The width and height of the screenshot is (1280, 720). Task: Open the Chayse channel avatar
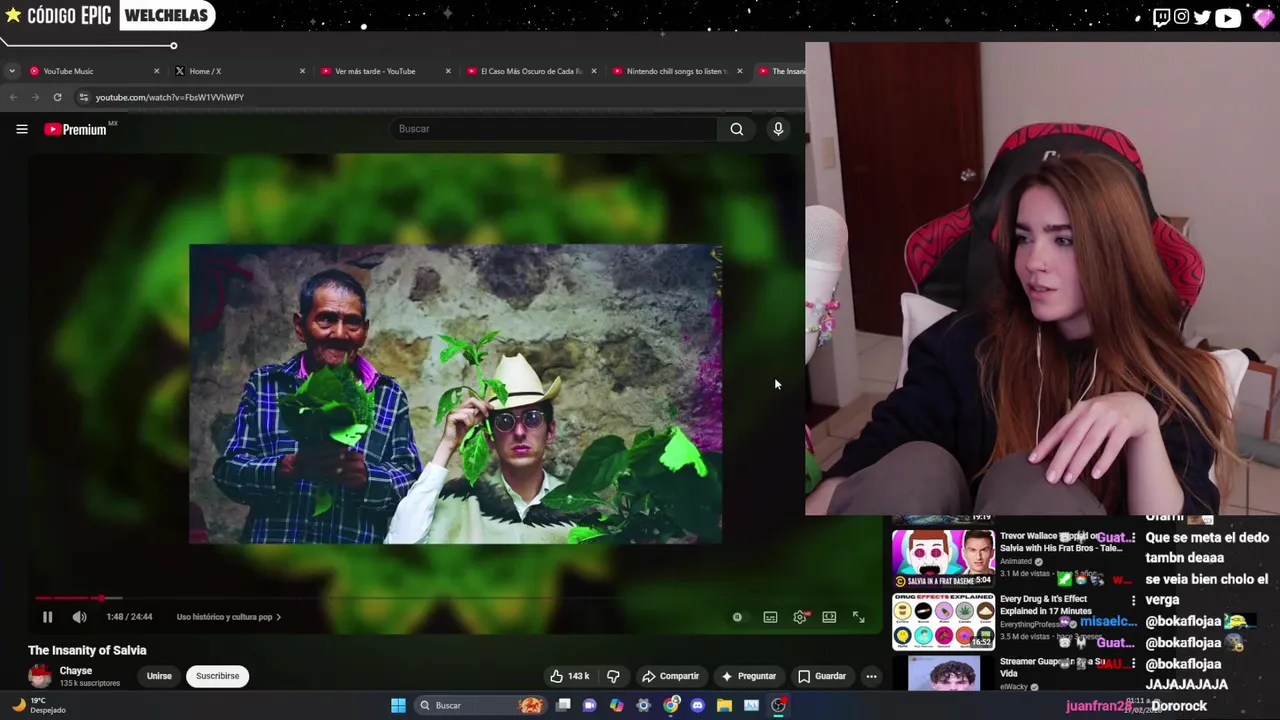40,676
